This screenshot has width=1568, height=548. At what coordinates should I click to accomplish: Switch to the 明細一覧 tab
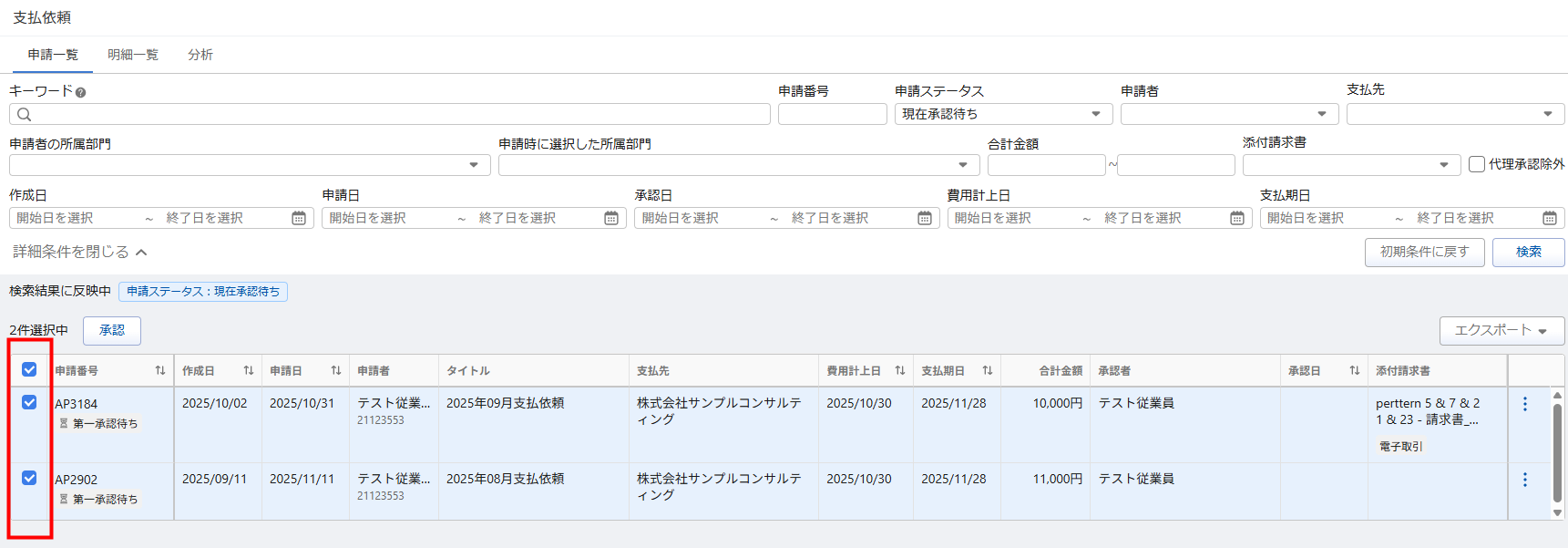click(133, 55)
